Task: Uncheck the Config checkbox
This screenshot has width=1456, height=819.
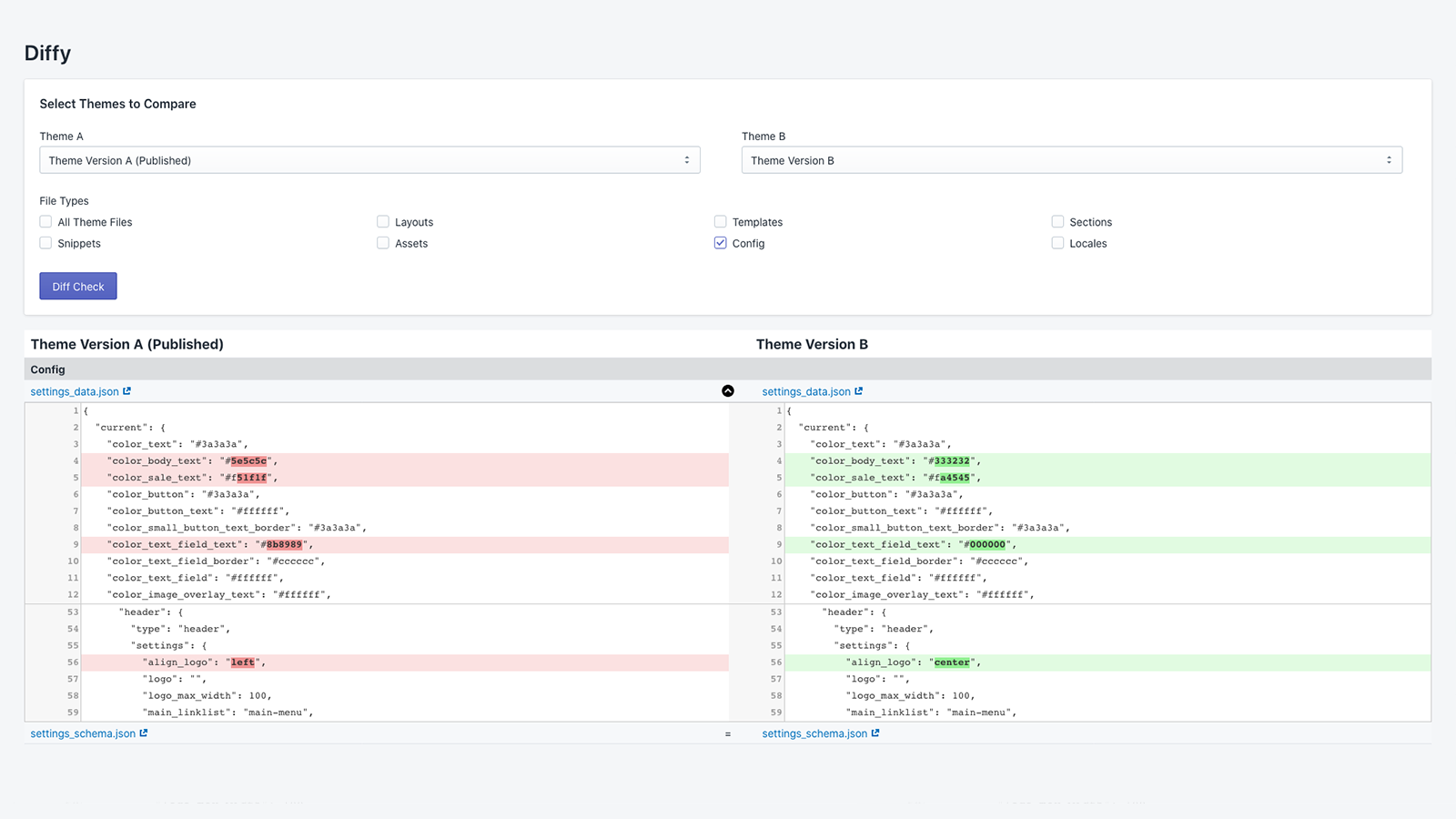Action: 720,243
